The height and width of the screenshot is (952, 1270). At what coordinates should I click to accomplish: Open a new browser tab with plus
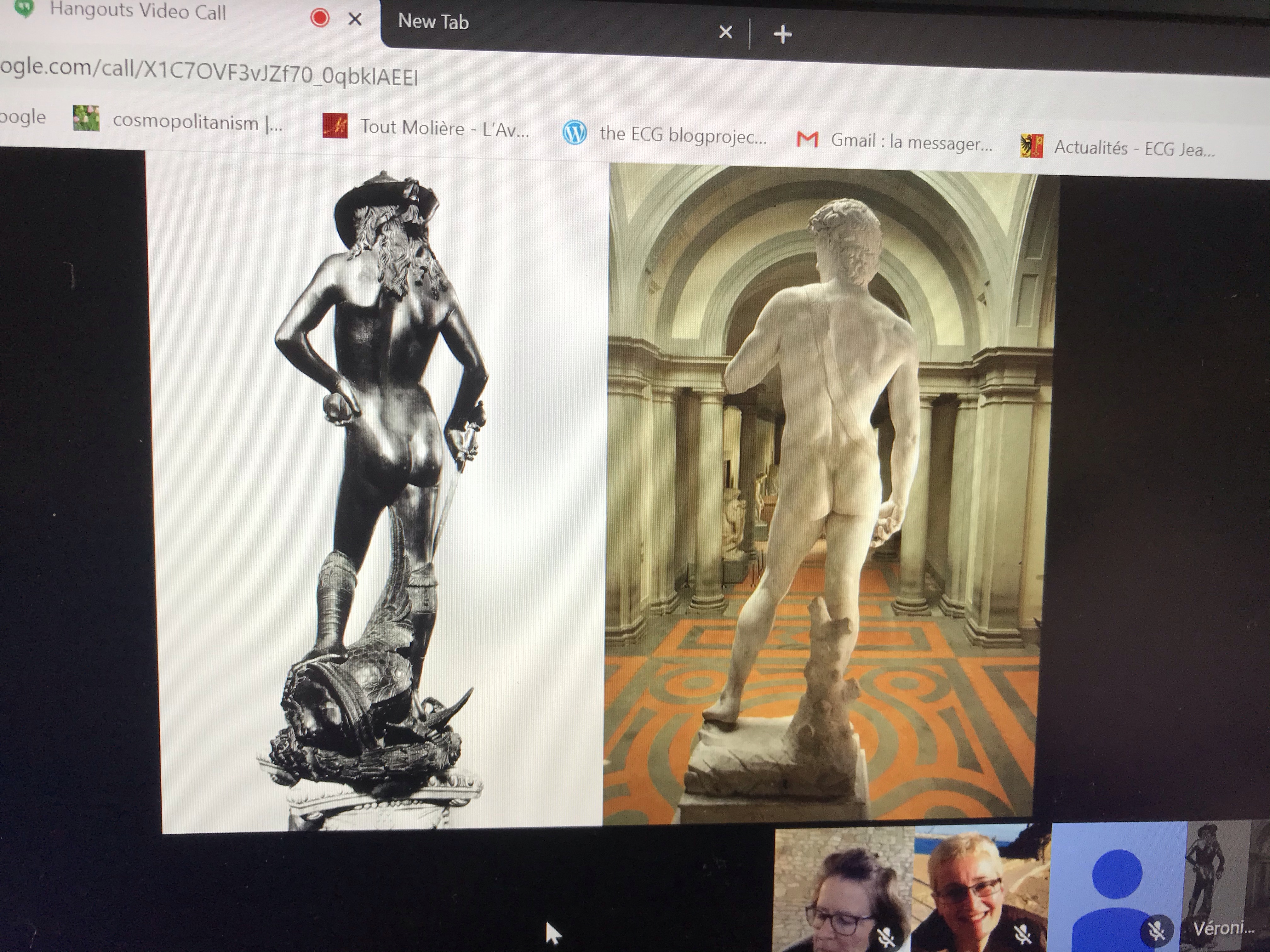tap(782, 34)
